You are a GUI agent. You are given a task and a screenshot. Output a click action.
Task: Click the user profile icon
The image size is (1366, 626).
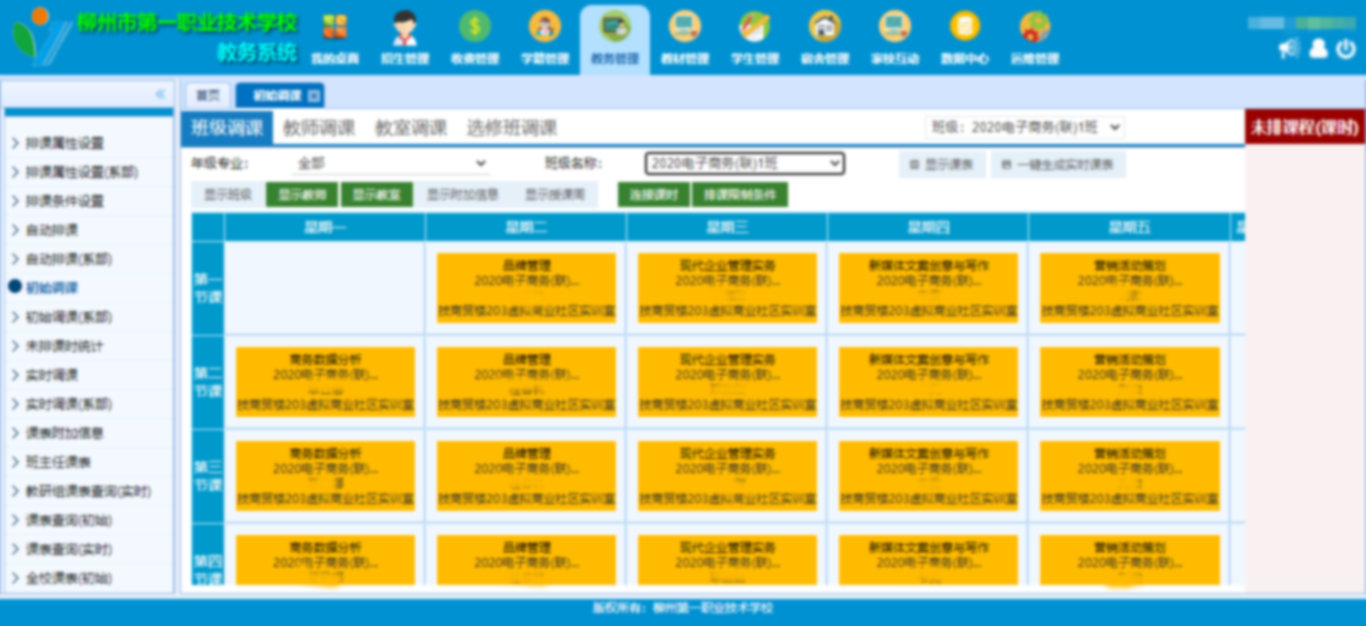(x=1318, y=48)
